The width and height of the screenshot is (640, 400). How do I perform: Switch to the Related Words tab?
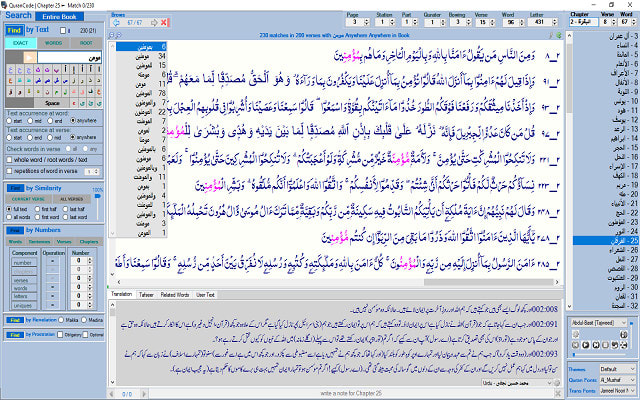[x=176, y=295]
